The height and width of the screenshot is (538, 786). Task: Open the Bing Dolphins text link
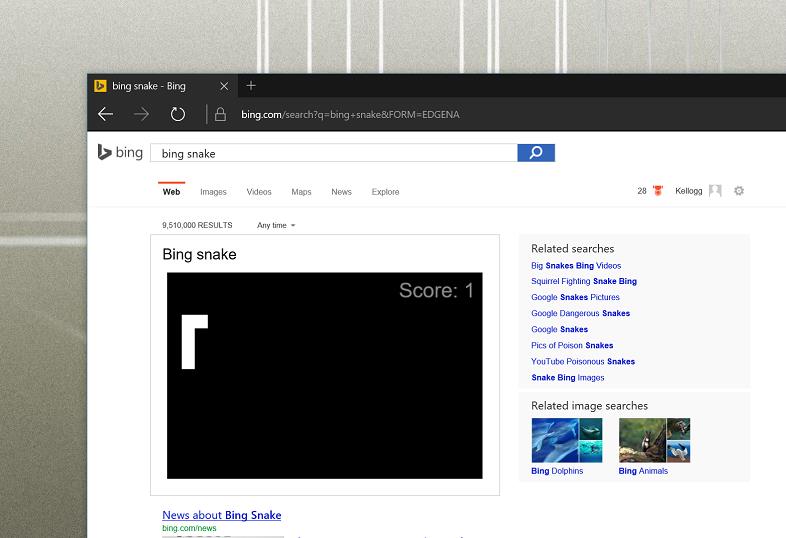[557, 471]
